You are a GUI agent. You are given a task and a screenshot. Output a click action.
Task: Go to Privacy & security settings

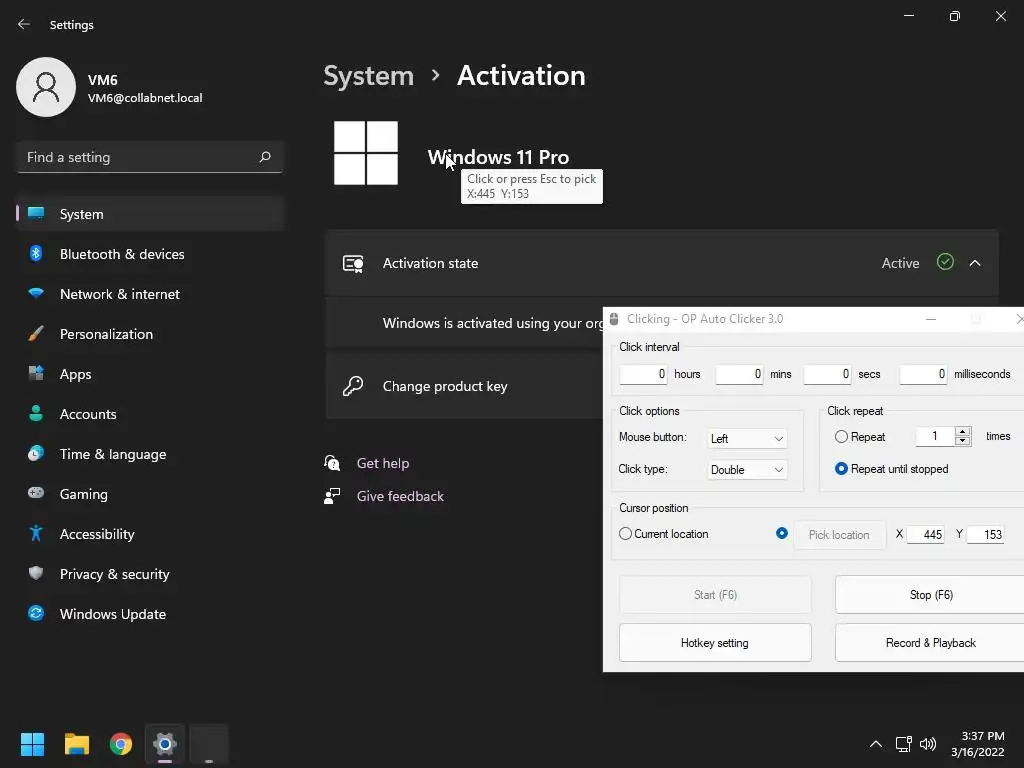pyautogui.click(x=150, y=574)
